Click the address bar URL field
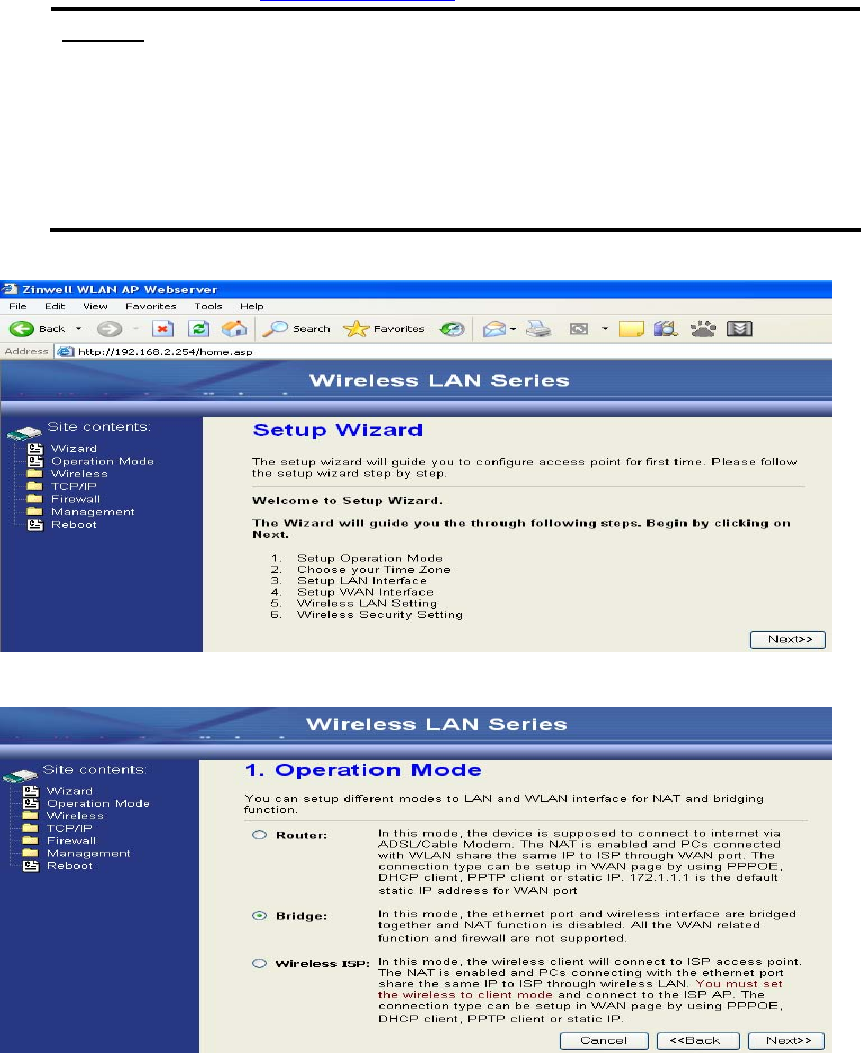Screen dimensions: 861x1053 (443, 351)
